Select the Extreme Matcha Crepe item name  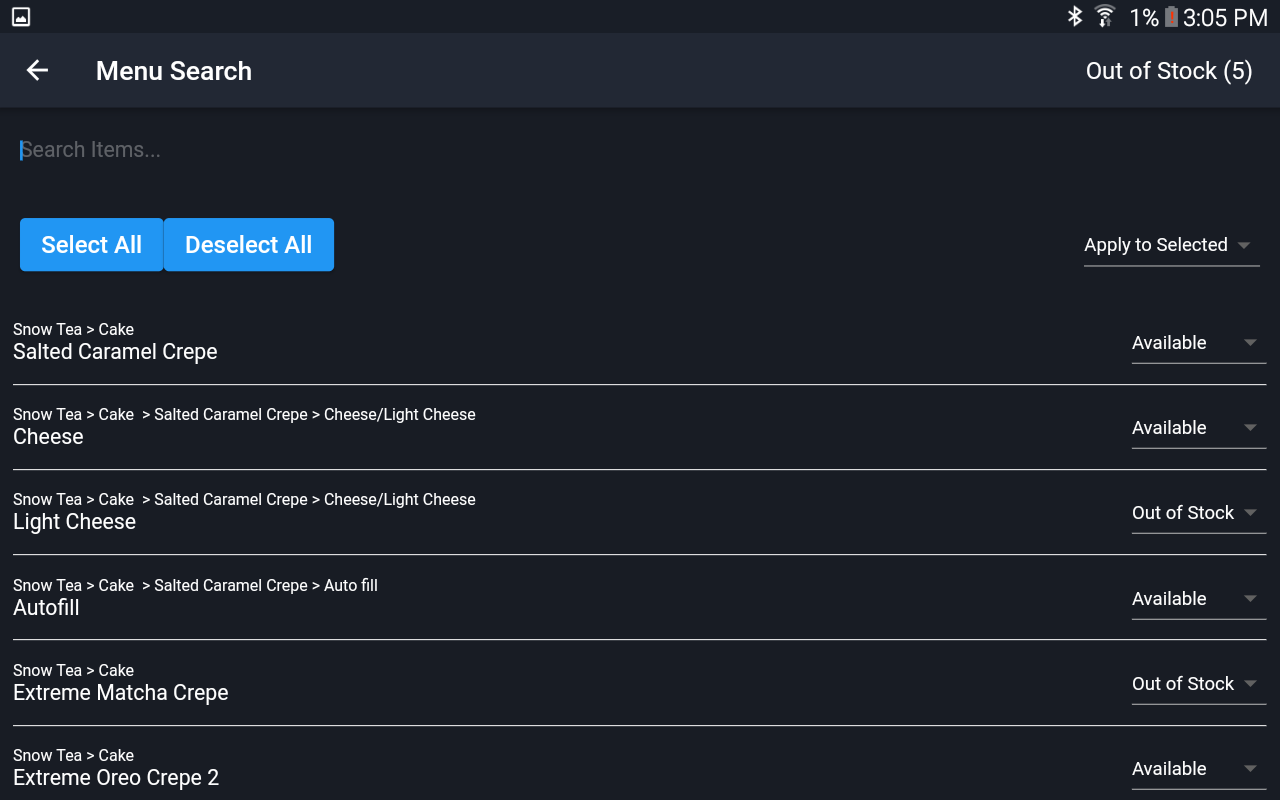coord(121,693)
